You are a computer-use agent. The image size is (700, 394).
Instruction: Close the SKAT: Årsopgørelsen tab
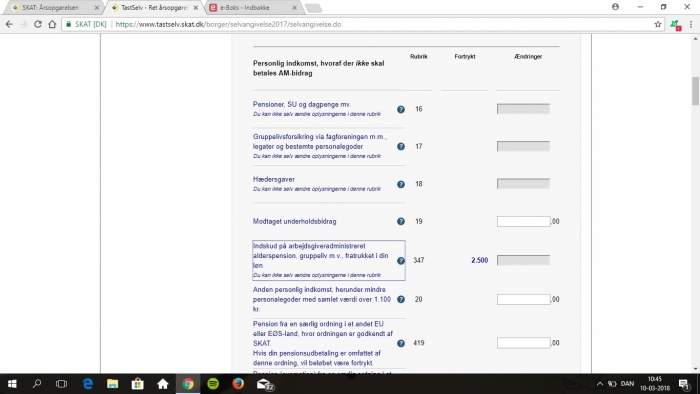coord(96,8)
